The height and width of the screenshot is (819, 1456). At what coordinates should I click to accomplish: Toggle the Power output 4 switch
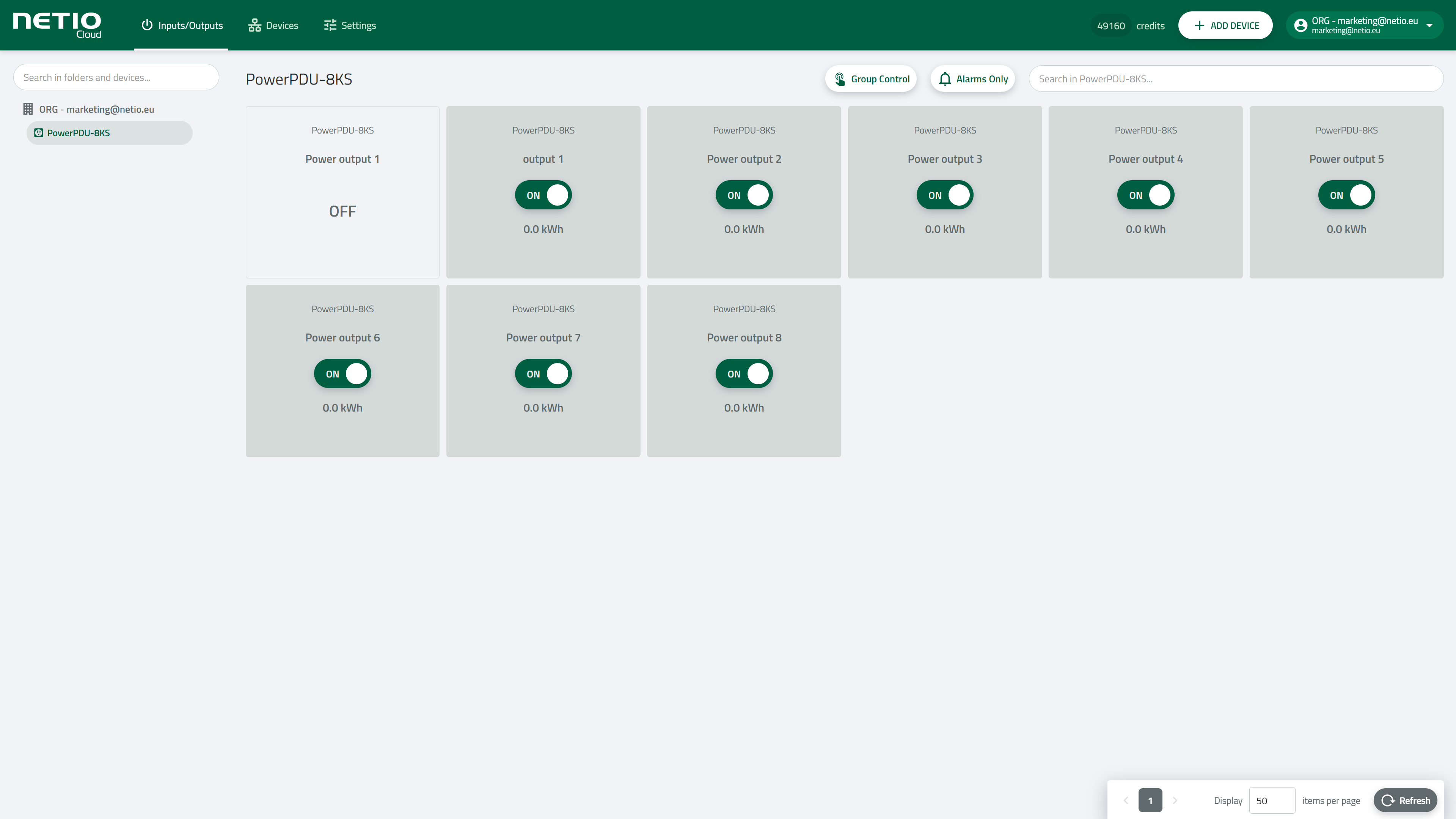point(1146,195)
